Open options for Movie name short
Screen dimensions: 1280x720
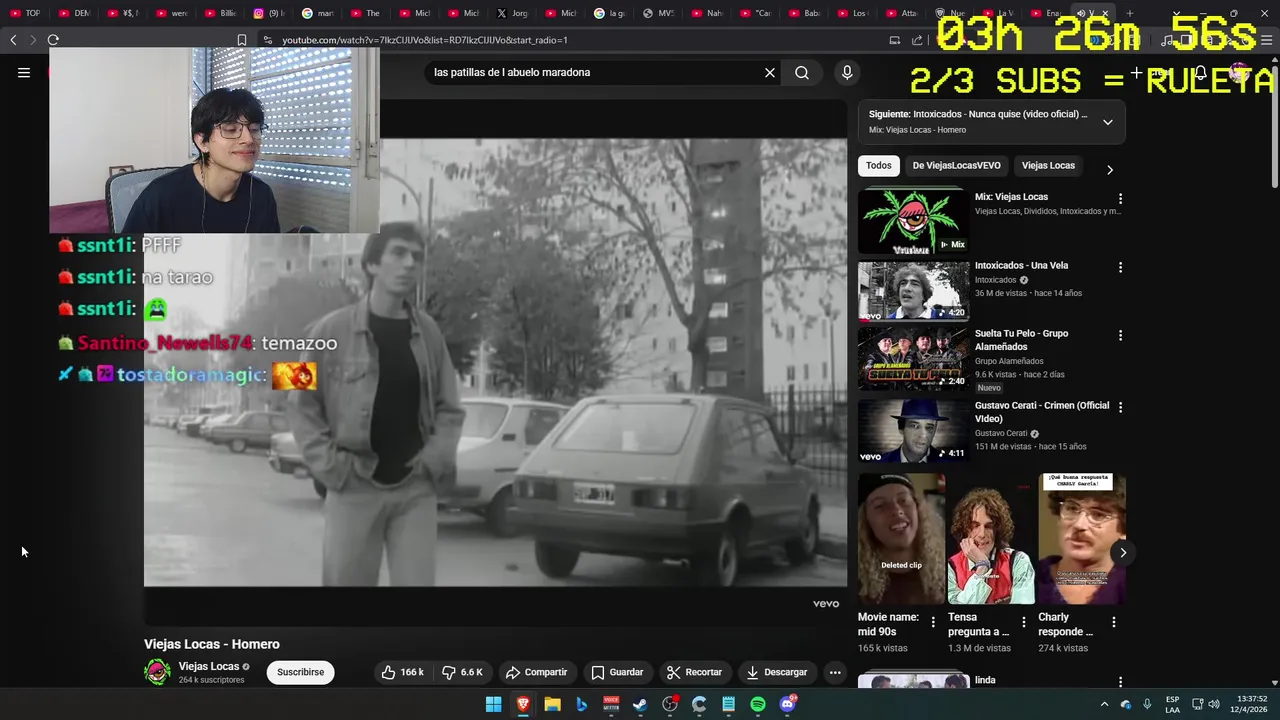tap(933, 622)
